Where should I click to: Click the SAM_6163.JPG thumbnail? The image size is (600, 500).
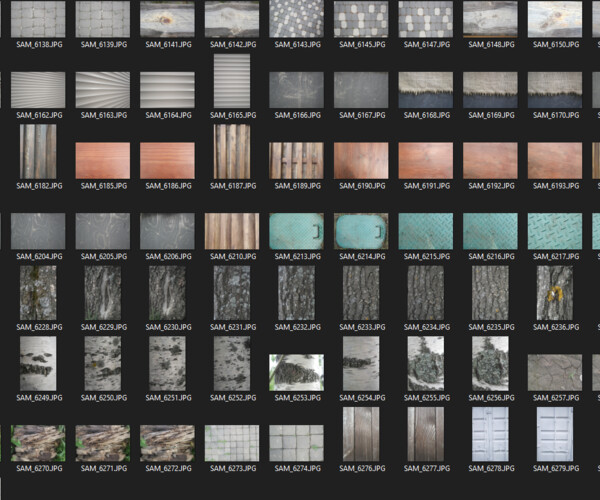[103, 90]
